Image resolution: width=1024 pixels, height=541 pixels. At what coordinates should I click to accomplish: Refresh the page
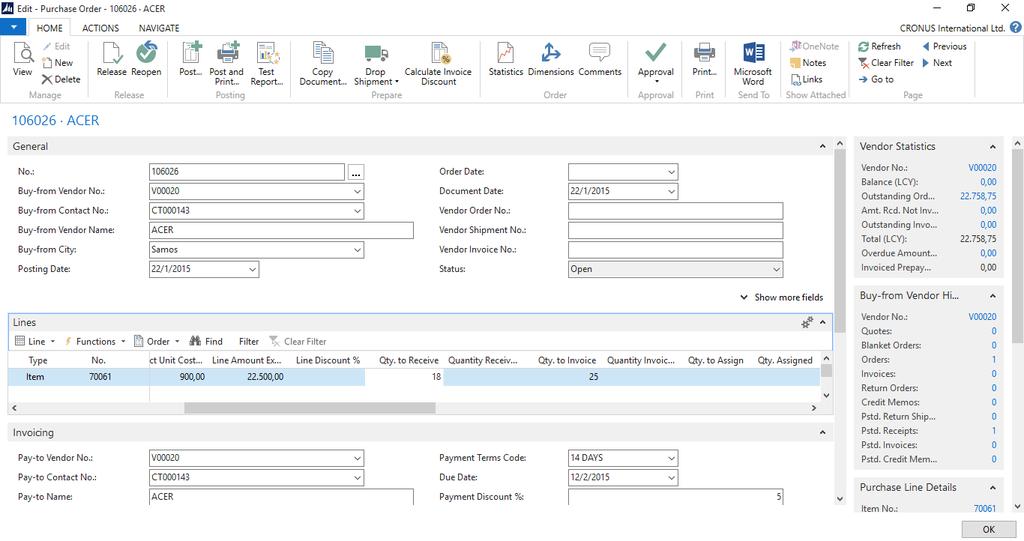[879, 46]
